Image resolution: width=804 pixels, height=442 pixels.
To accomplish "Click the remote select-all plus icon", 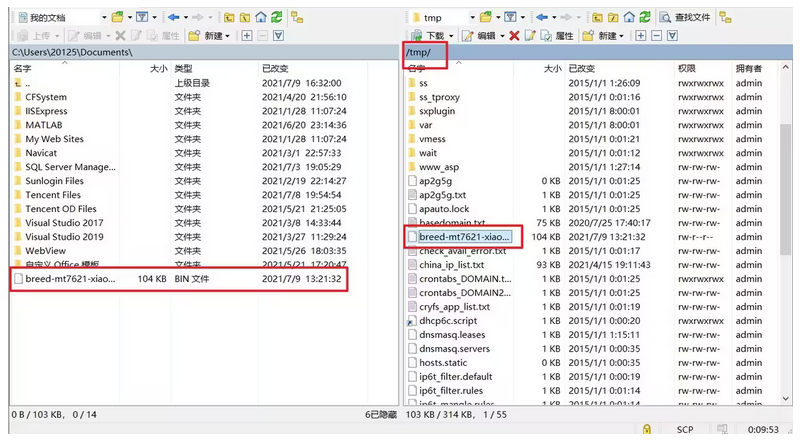I will [x=641, y=35].
